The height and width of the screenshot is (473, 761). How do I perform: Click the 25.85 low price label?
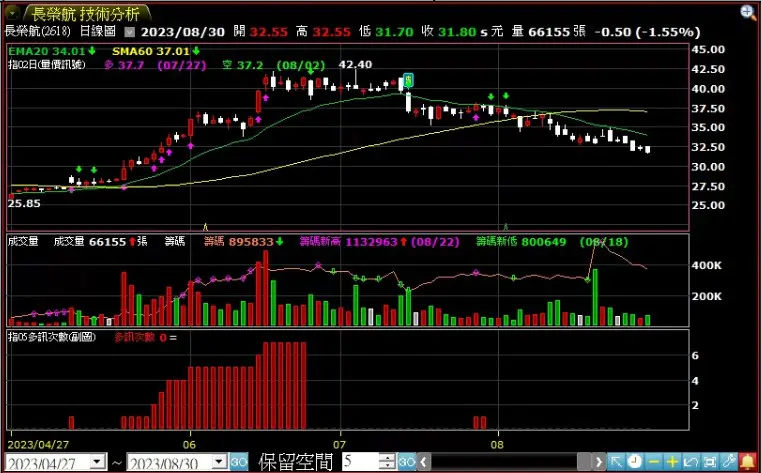(24, 204)
